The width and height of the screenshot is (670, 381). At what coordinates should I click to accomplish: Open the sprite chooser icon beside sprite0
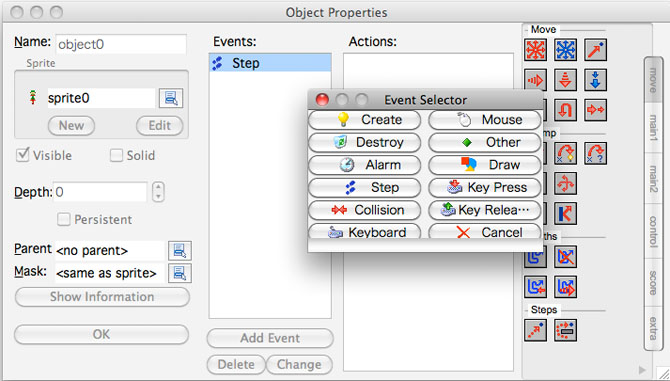[171, 98]
